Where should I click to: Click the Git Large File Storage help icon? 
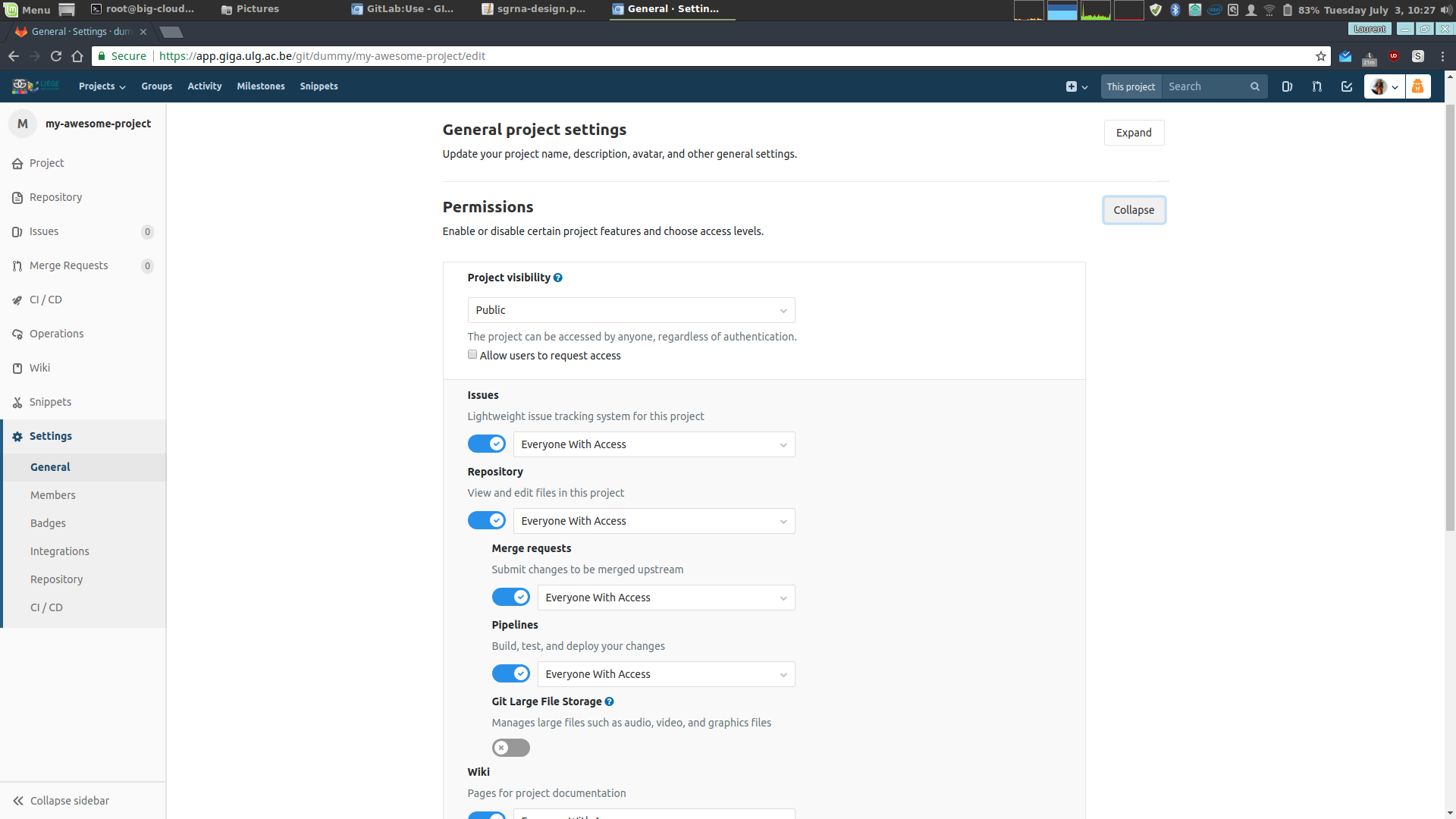click(x=609, y=701)
